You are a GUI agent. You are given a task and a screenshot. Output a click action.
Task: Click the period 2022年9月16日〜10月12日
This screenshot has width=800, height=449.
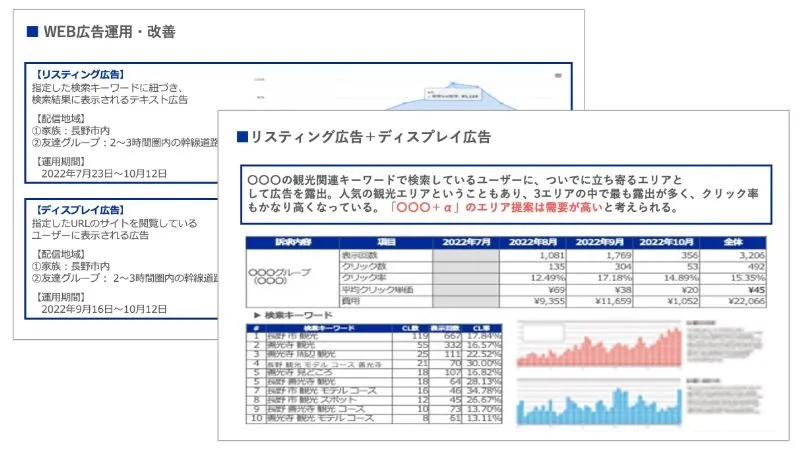[104, 309]
